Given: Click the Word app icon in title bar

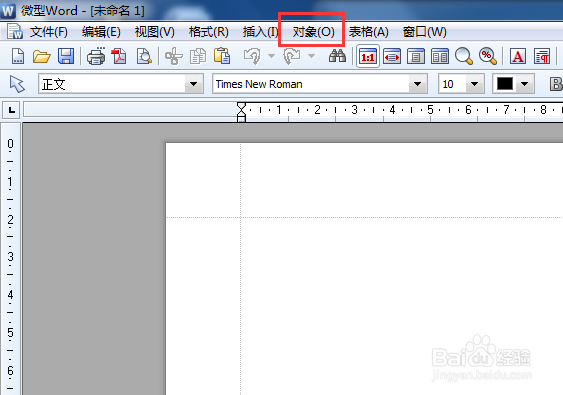Looking at the screenshot, I should [8, 10].
